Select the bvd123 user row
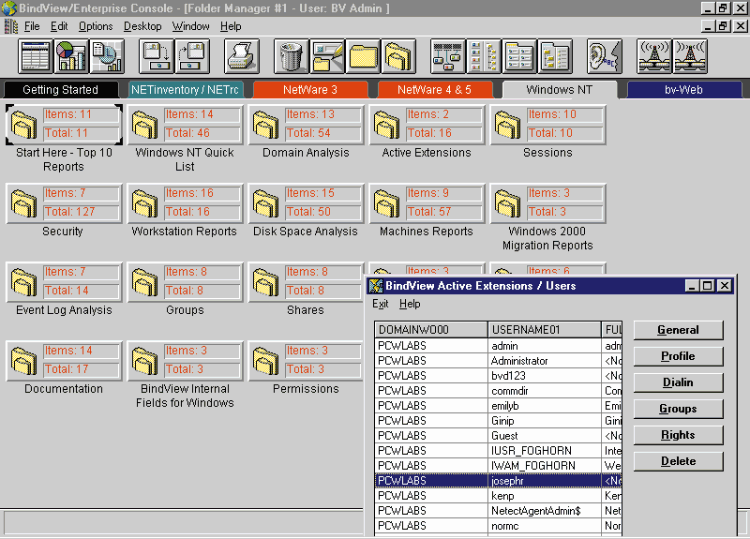 (x=498, y=375)
